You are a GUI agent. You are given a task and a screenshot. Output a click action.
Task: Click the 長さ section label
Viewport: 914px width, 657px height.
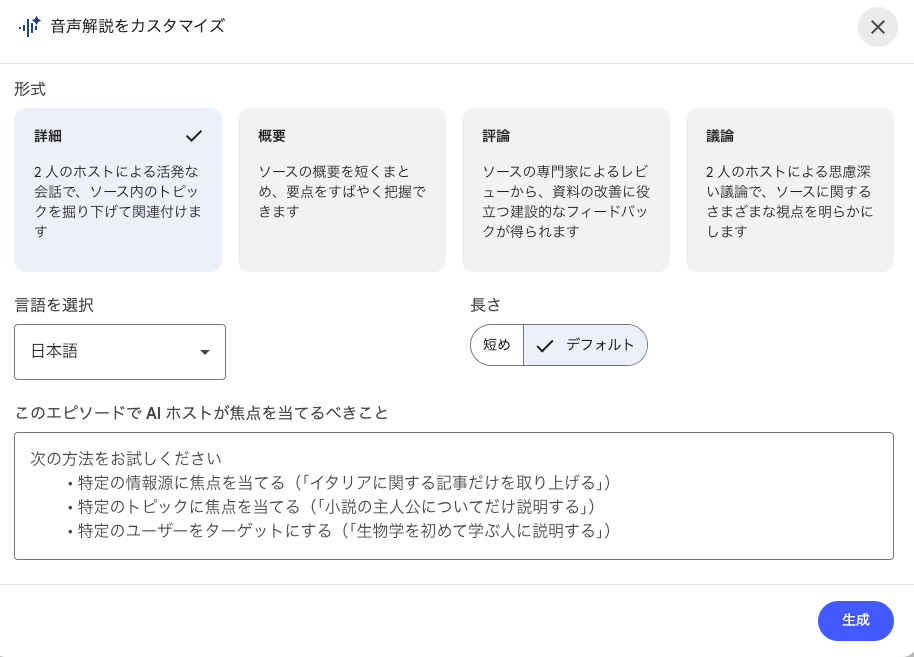pos(485,305)
